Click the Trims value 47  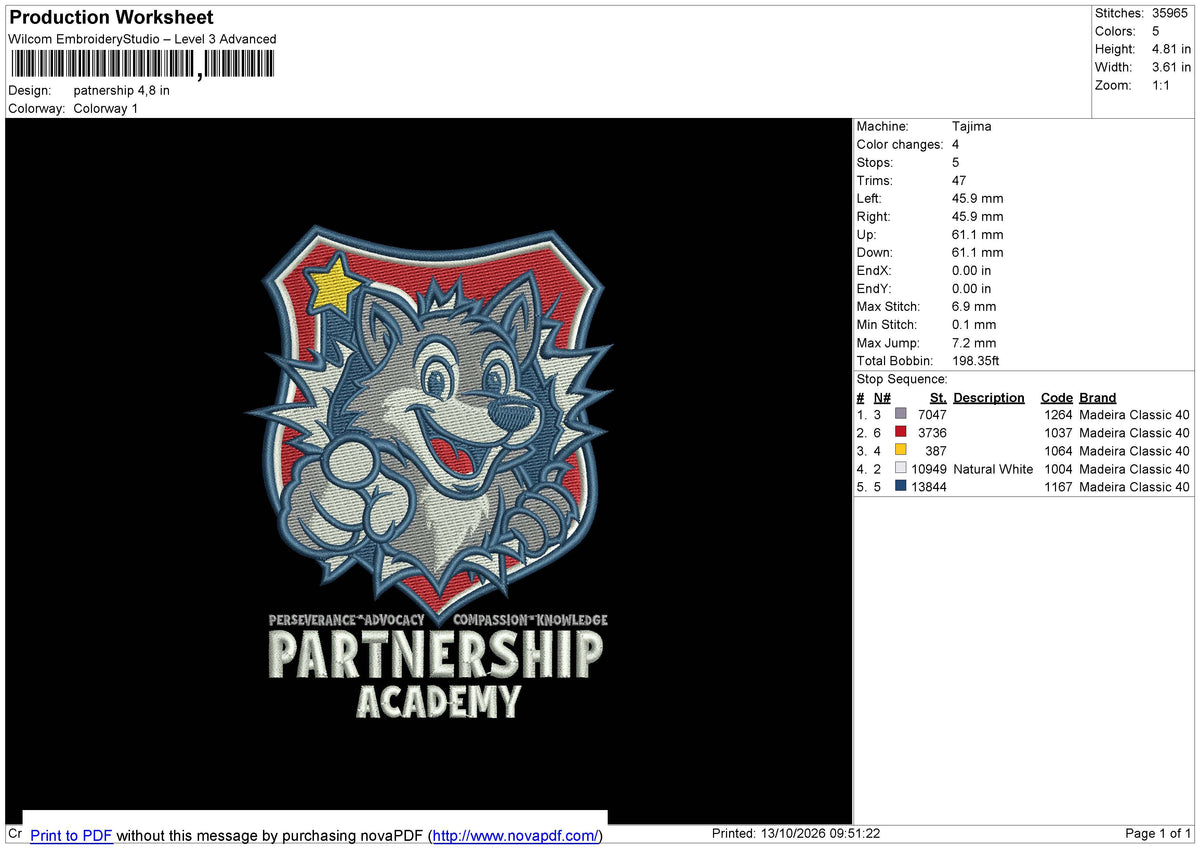tap(959, 180)
